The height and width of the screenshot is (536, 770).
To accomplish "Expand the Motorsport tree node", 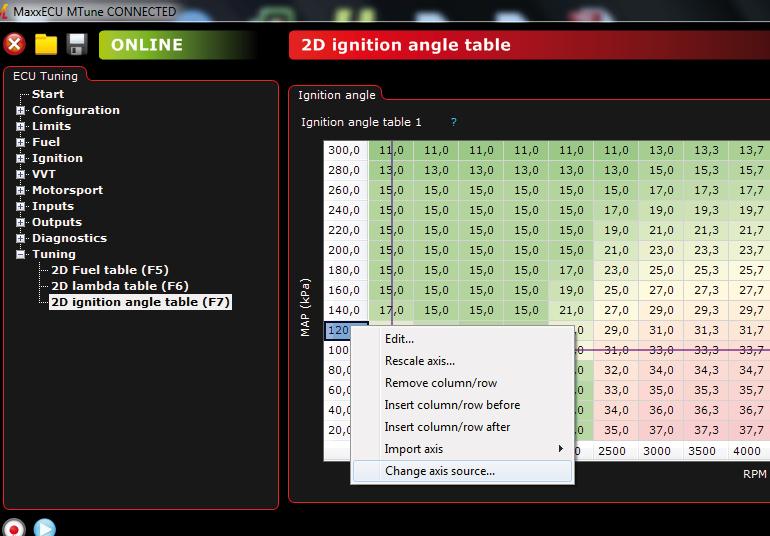I will (20, 190).
